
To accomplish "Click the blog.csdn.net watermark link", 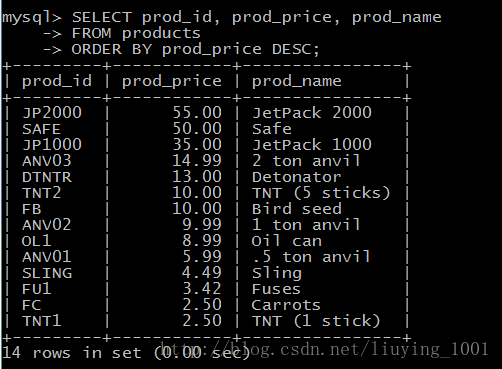I will (x=324, y=349).
